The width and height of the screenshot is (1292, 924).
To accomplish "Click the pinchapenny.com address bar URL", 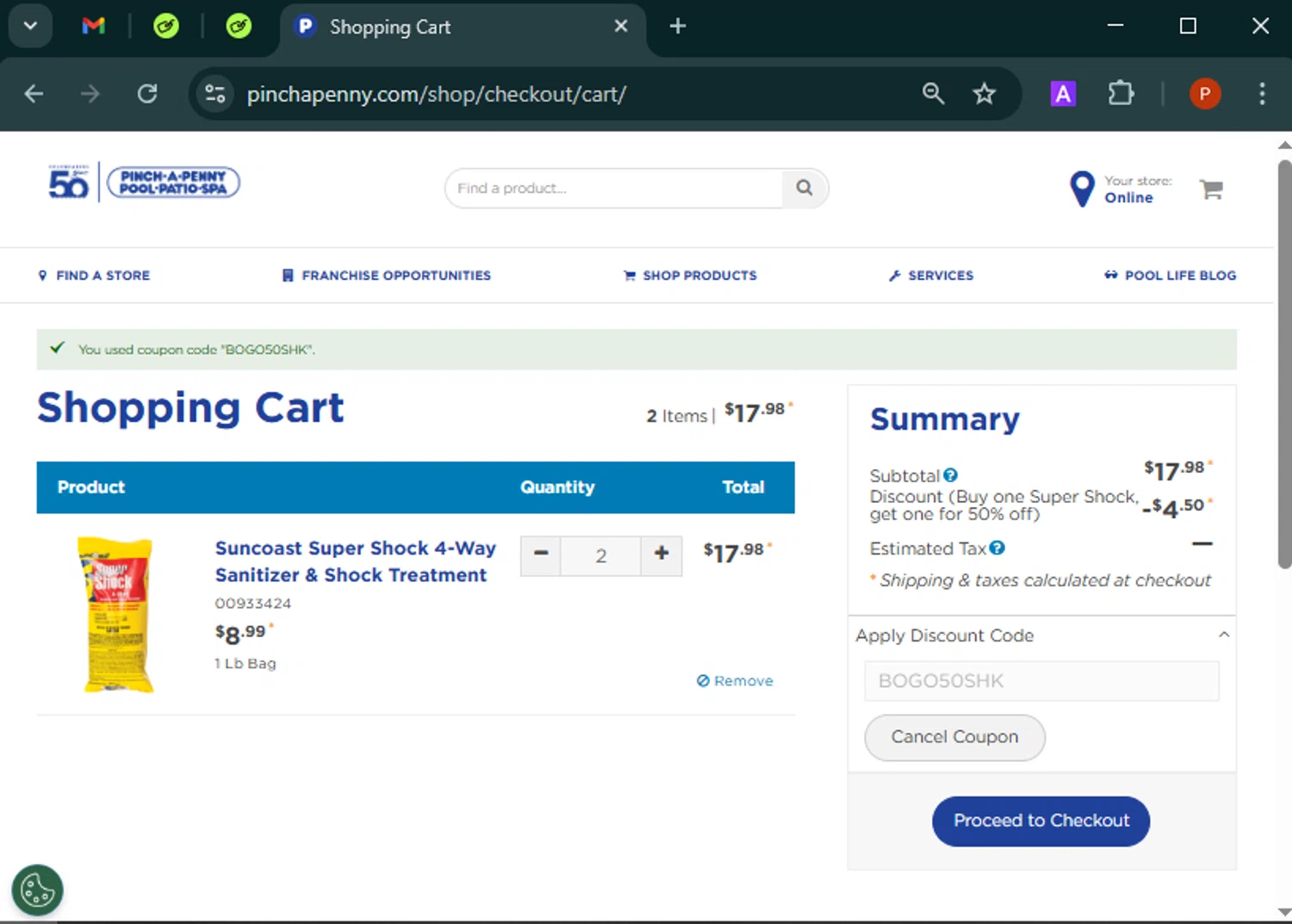I will pyautogui.click(x=437, y=94).
